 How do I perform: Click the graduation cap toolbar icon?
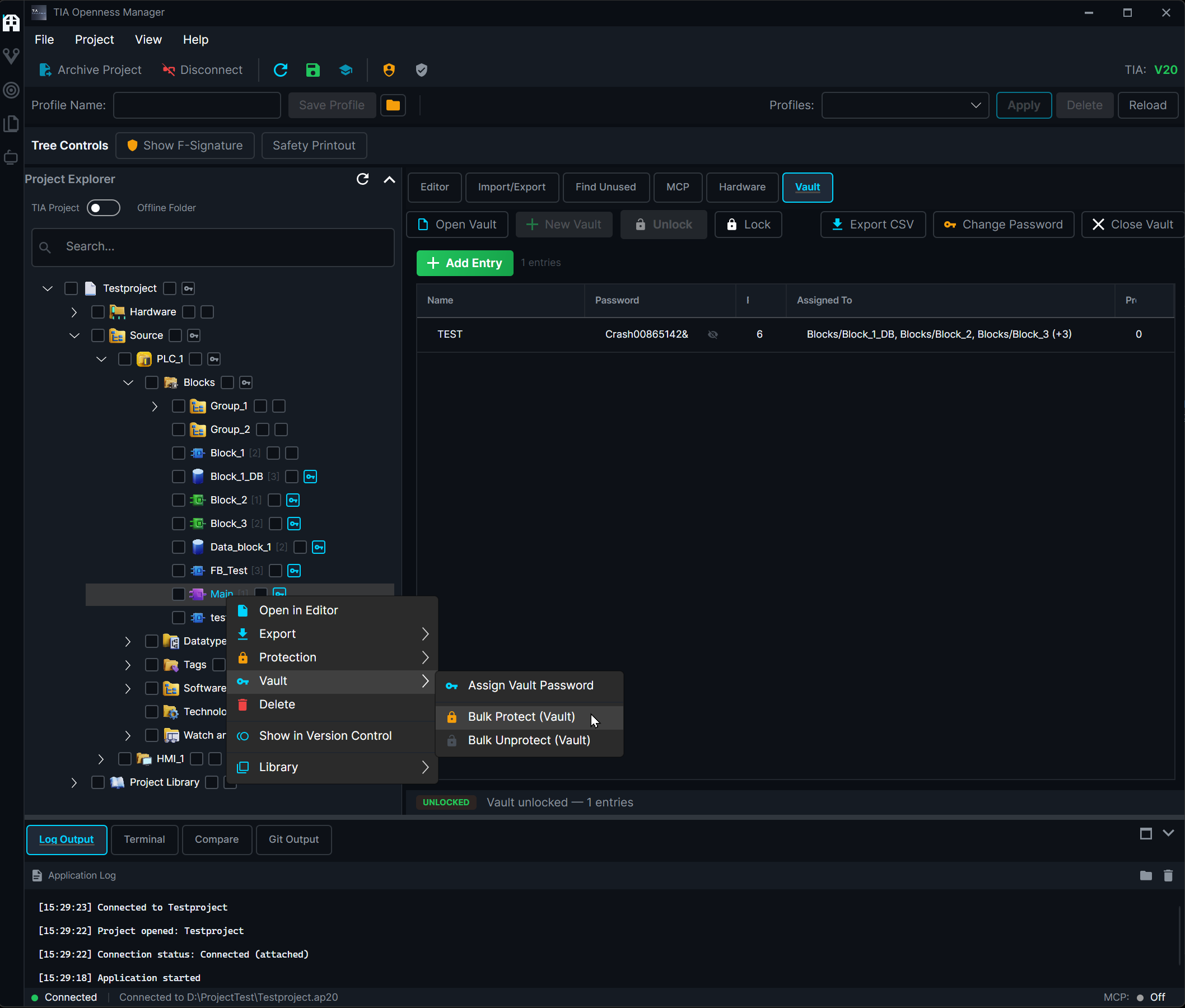pyautogui.click(x=346, y=69)
